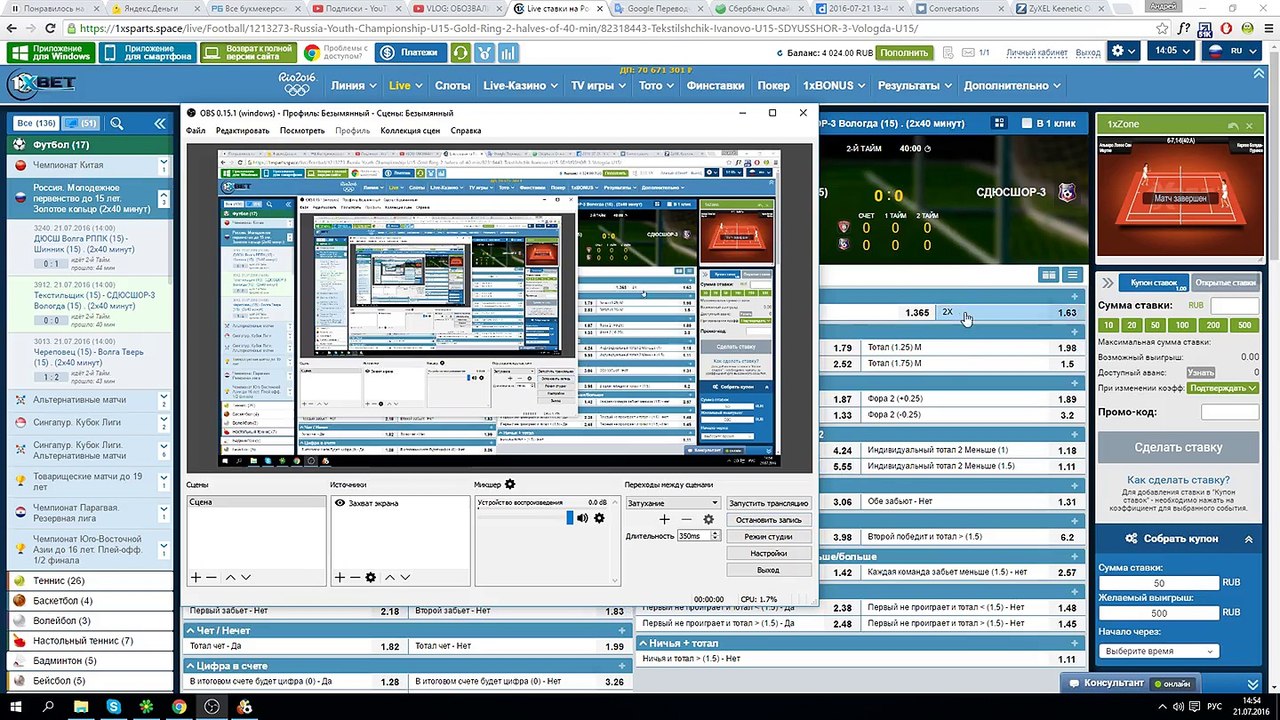
Task: Open Windows Start menu
Action: (x=15, y=707)
